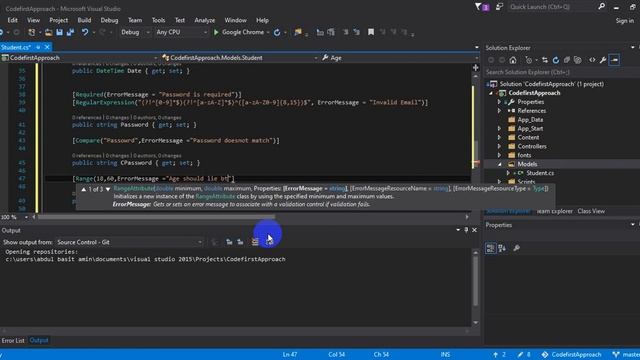Screen dimensions: 640x360
Task: Expand the Student.cs file node
Action: click(x=508, y=173)
